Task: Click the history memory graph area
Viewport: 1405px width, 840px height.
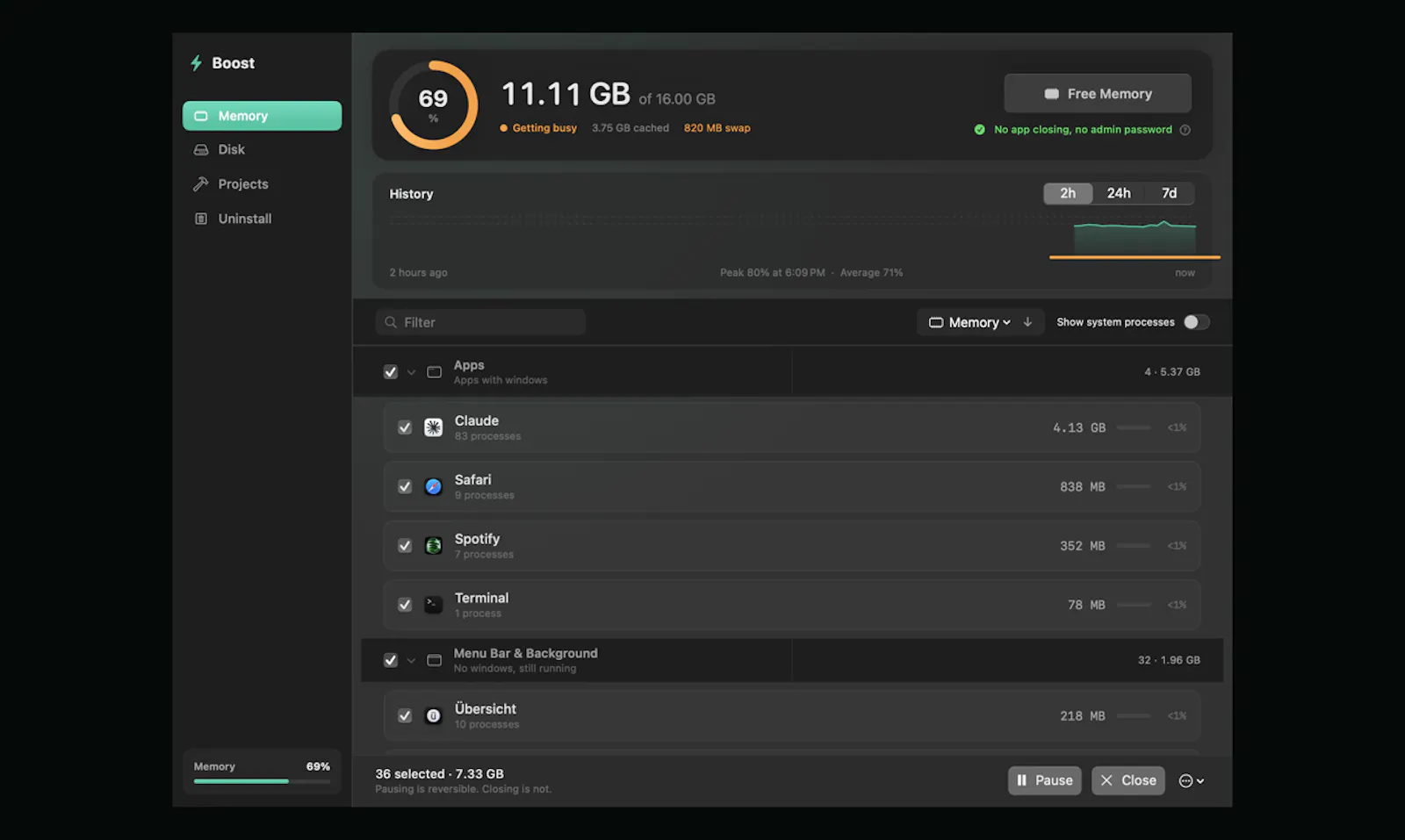Action: (792, 237)
